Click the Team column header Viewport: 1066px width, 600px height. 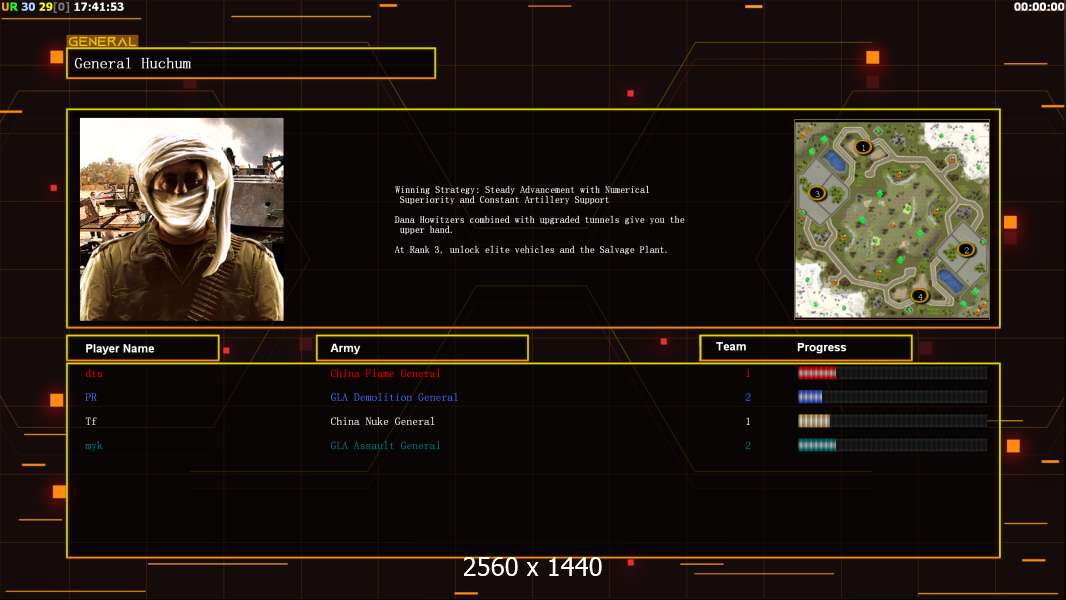click(x=731, y=347)
